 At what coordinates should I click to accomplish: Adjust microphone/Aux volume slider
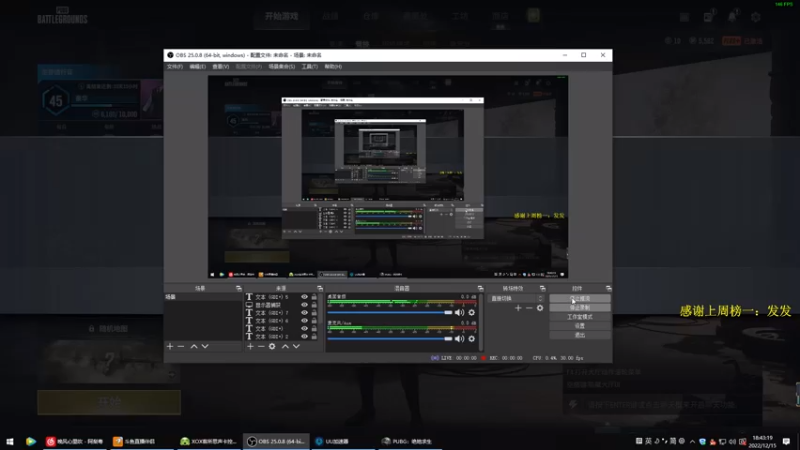coord(390,338)
